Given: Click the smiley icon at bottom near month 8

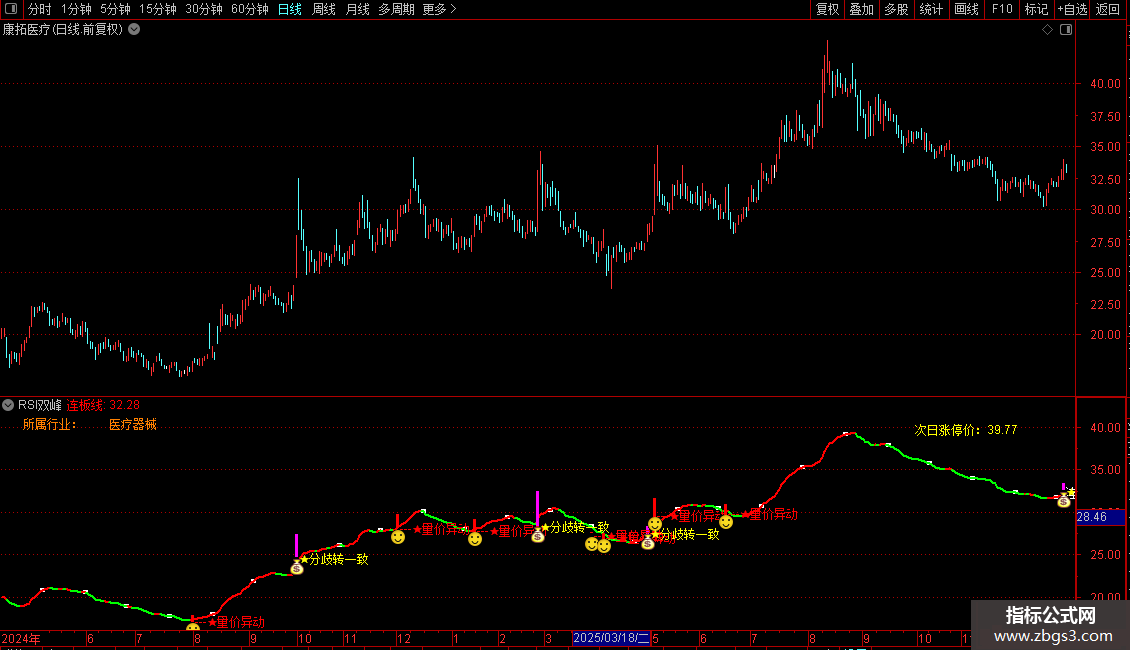Looking at the screenshot, I should point(192,627).
